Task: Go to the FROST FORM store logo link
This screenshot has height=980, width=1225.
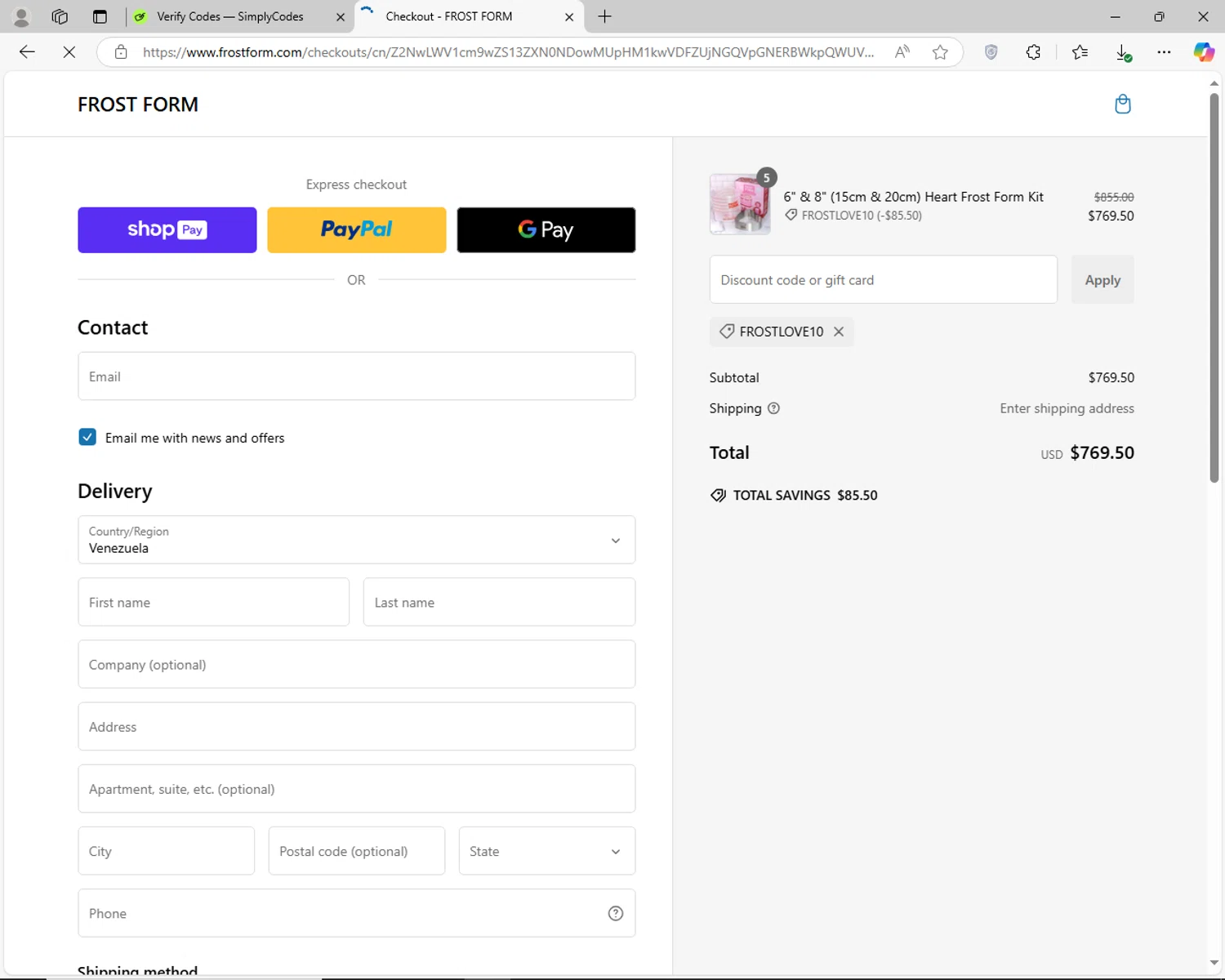Action: click(x=138, y=105)
